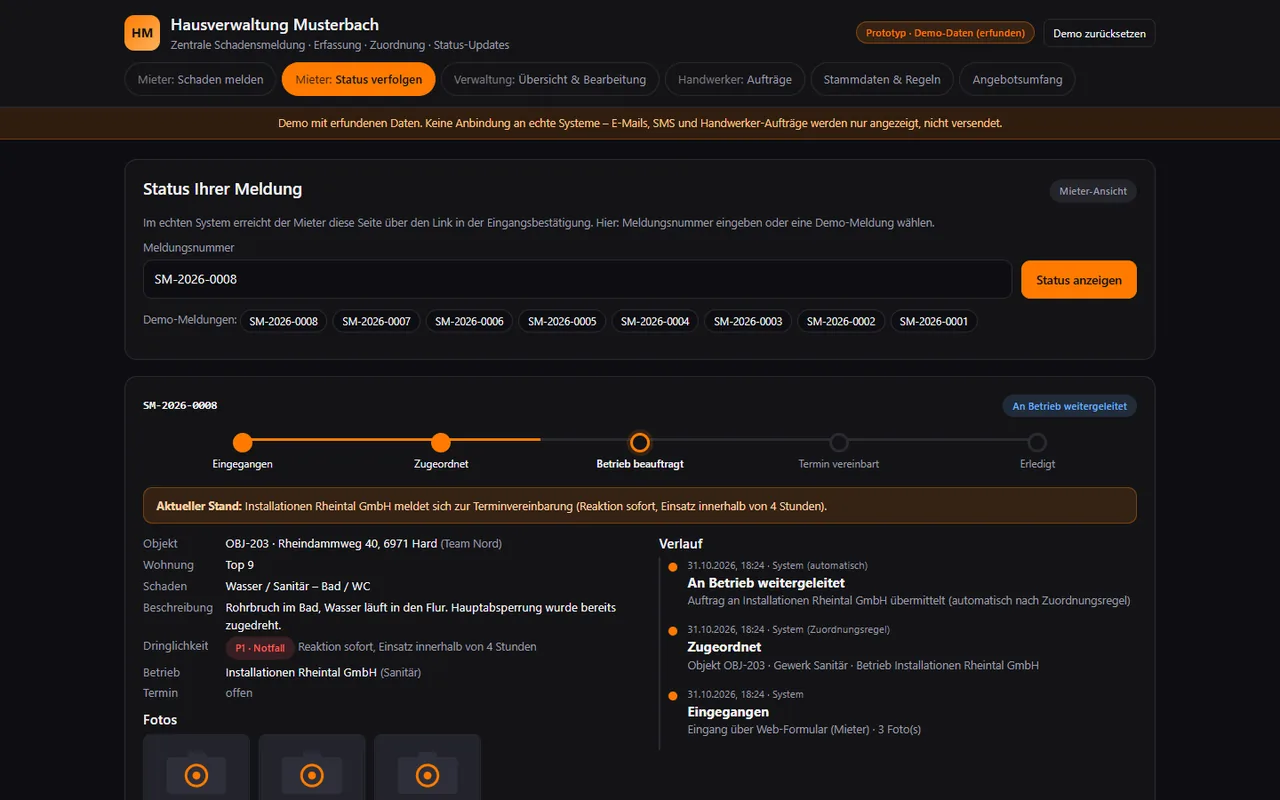Click the Betrieb beauftragt step dot
The height and width of the screenshot is (800, 1280).
point(640,442)
